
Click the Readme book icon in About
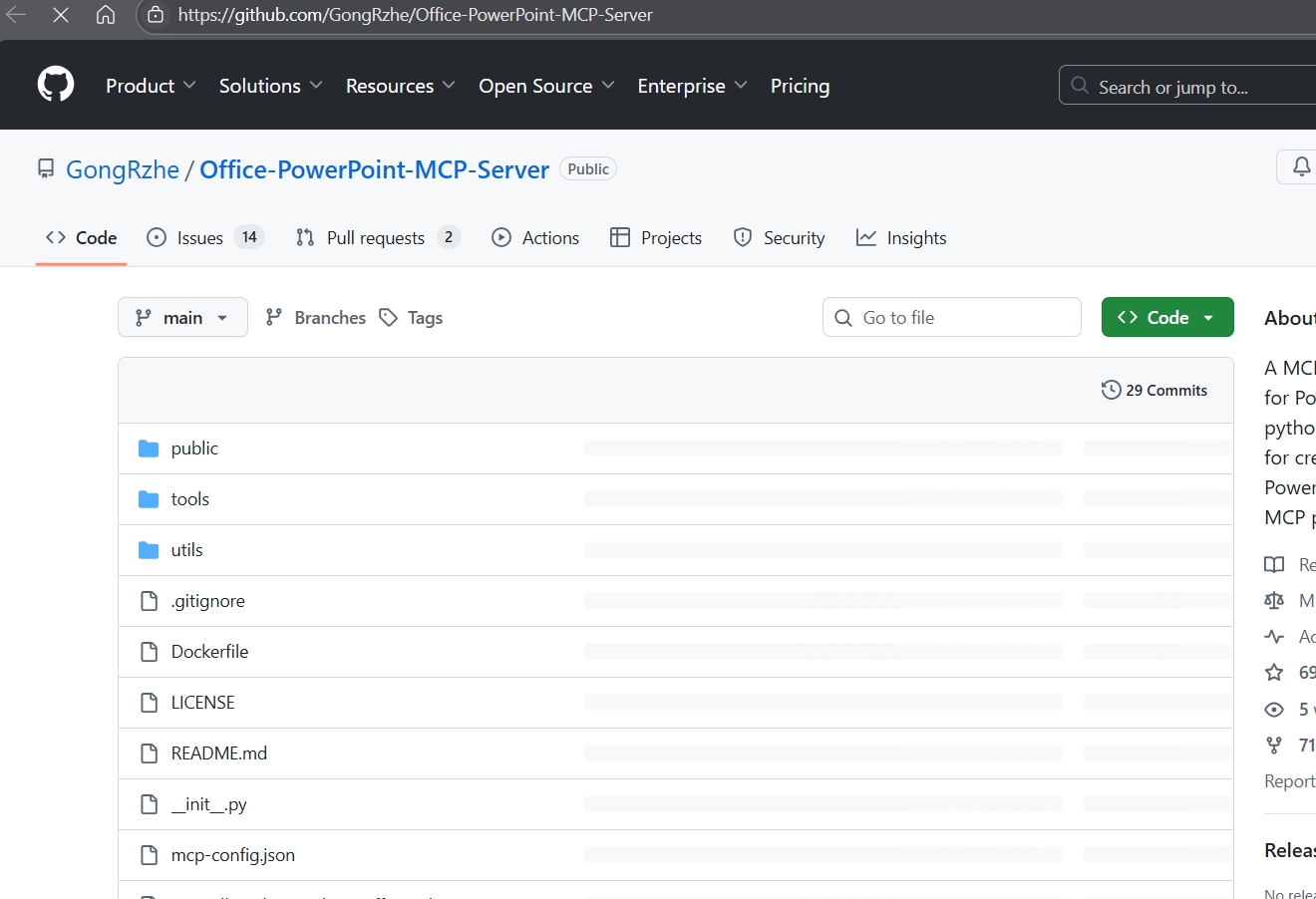tap(1274, 565)
